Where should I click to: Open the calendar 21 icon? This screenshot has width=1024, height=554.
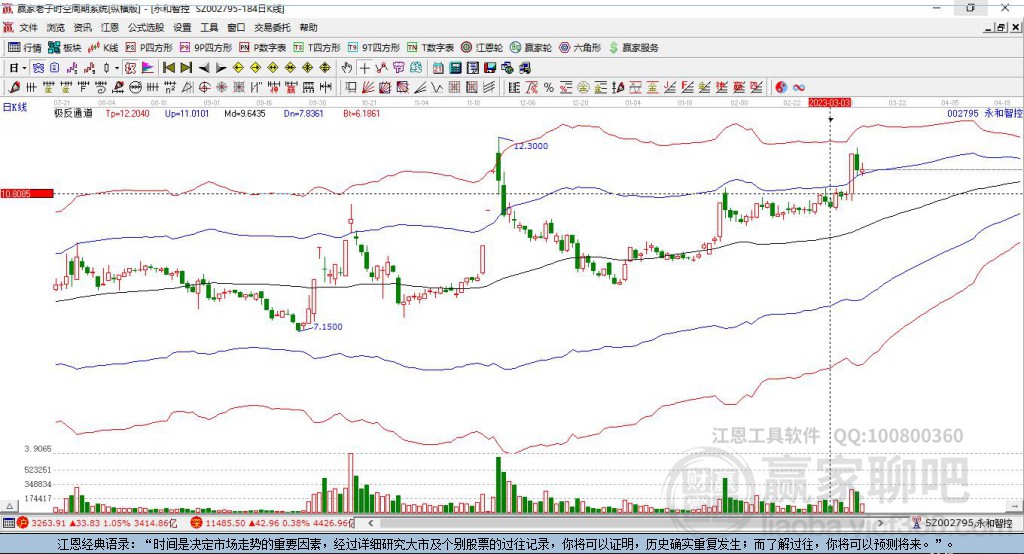(x=438, y=68)
